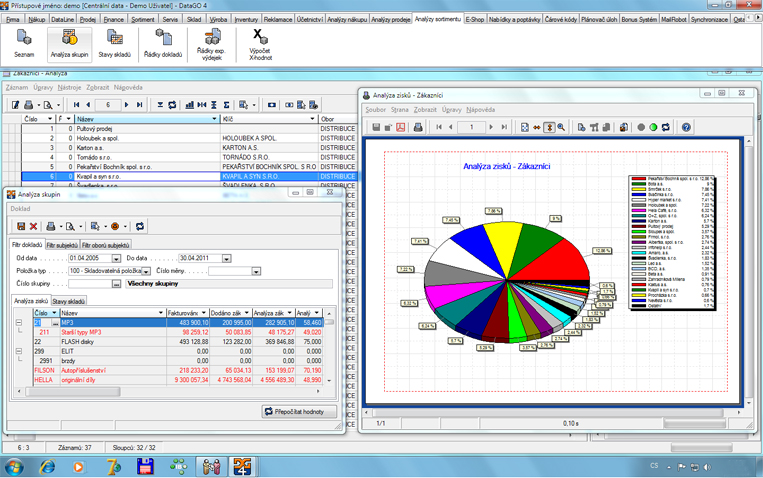Click the PDF export icon in chart window

[400, 127]
